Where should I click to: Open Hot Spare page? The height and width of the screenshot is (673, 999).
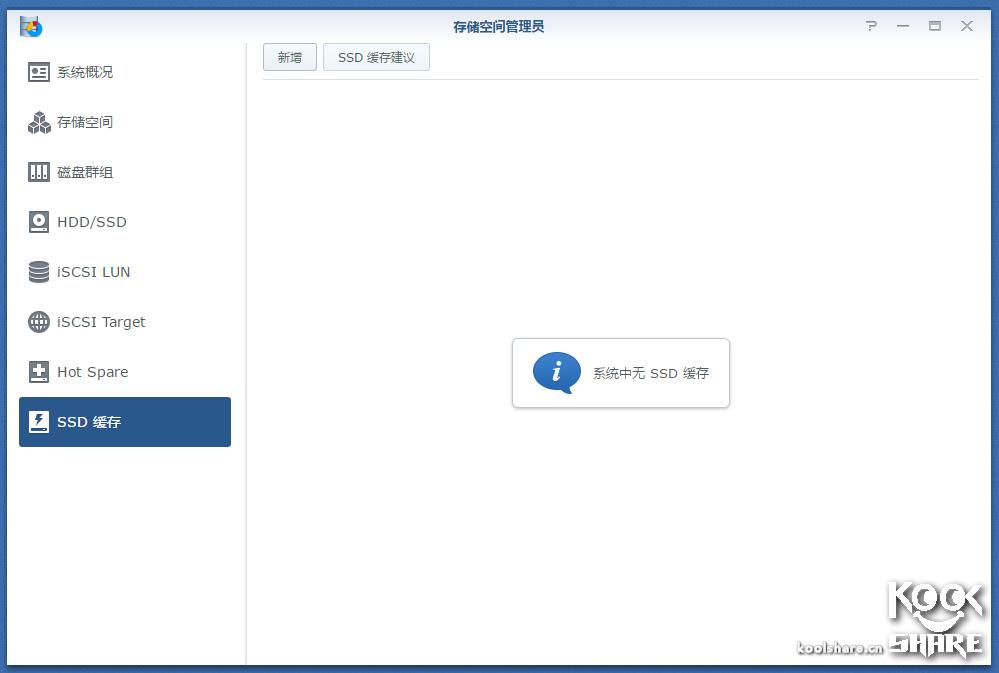coord(125,372)
